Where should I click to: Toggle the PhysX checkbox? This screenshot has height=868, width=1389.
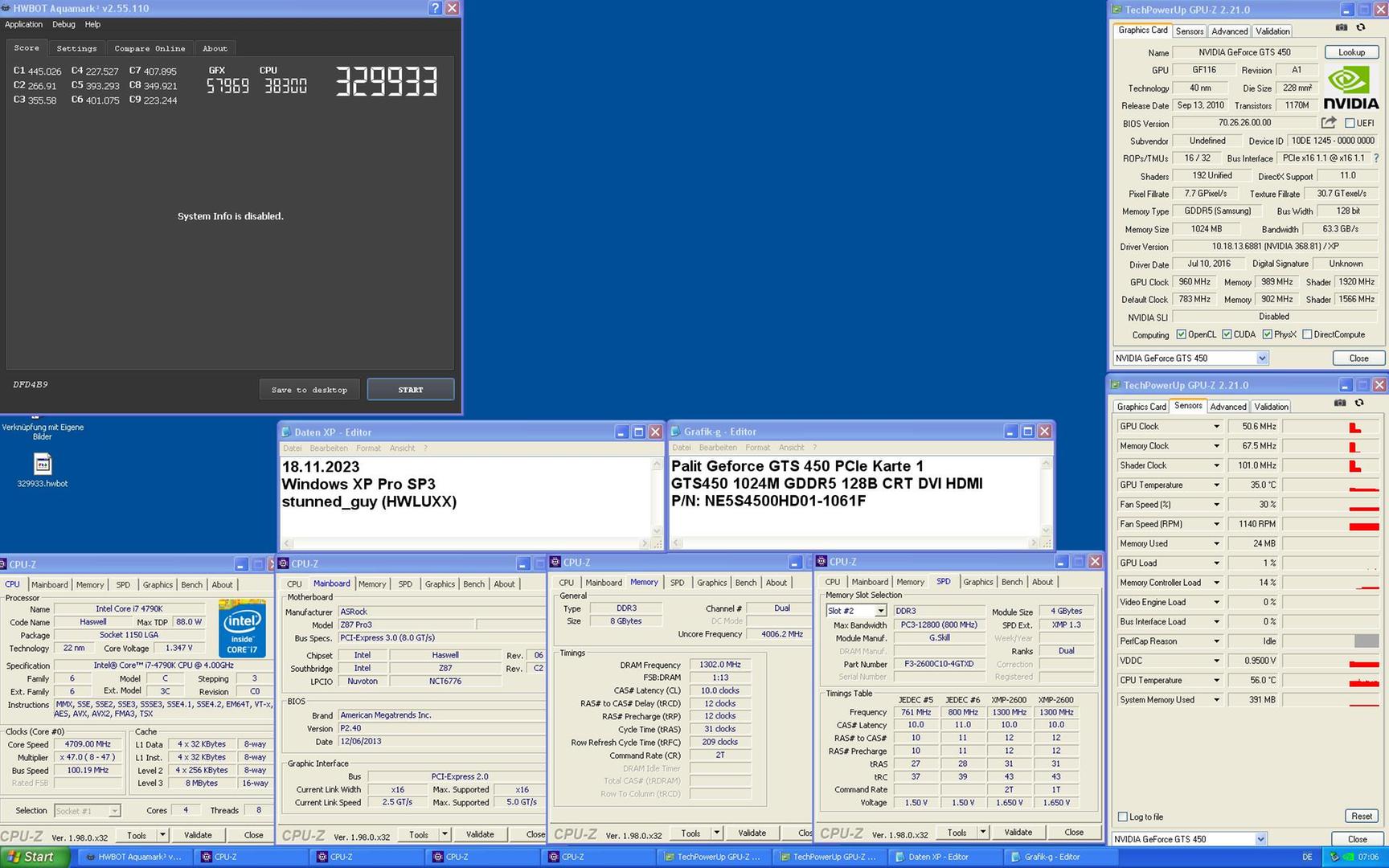click(1267, 334)
